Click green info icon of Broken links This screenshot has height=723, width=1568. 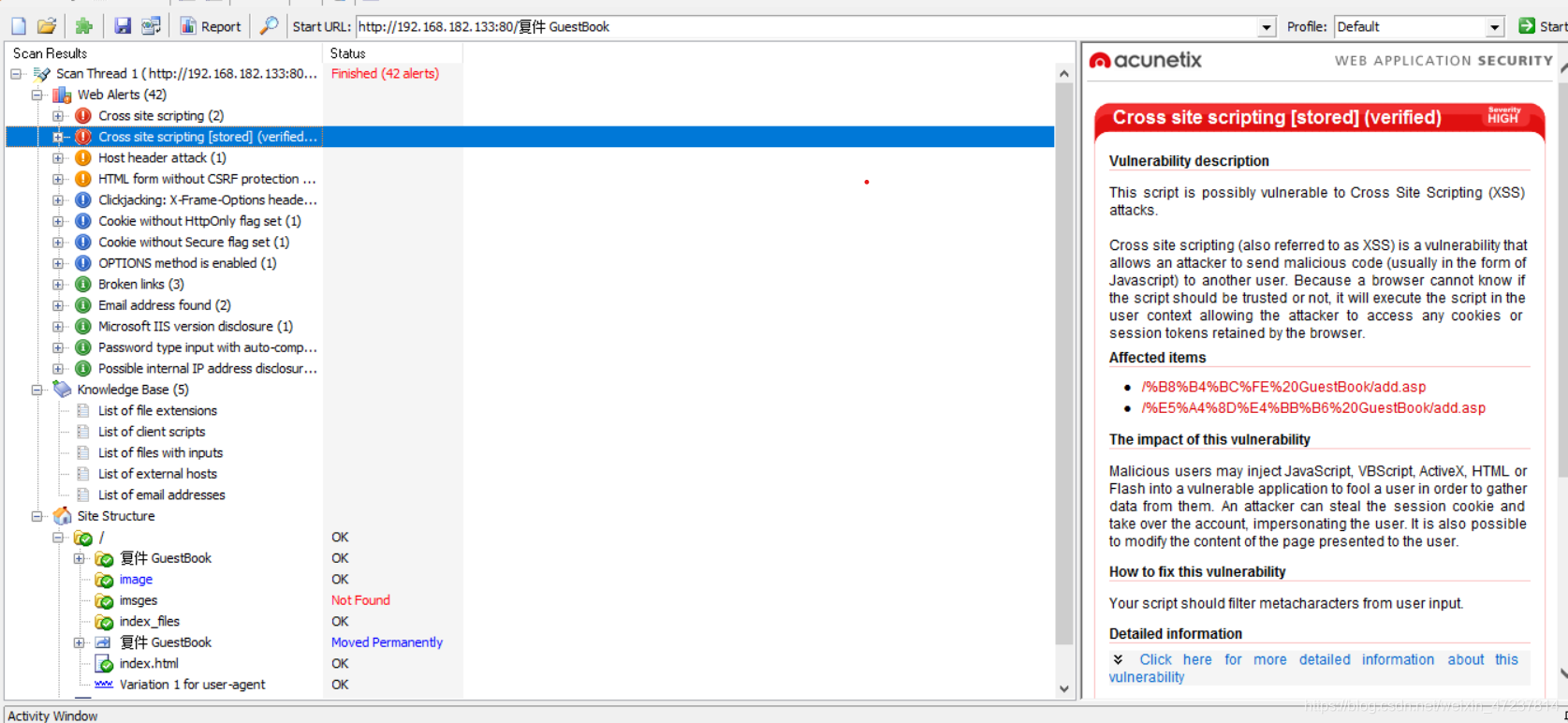click(83, 285)
